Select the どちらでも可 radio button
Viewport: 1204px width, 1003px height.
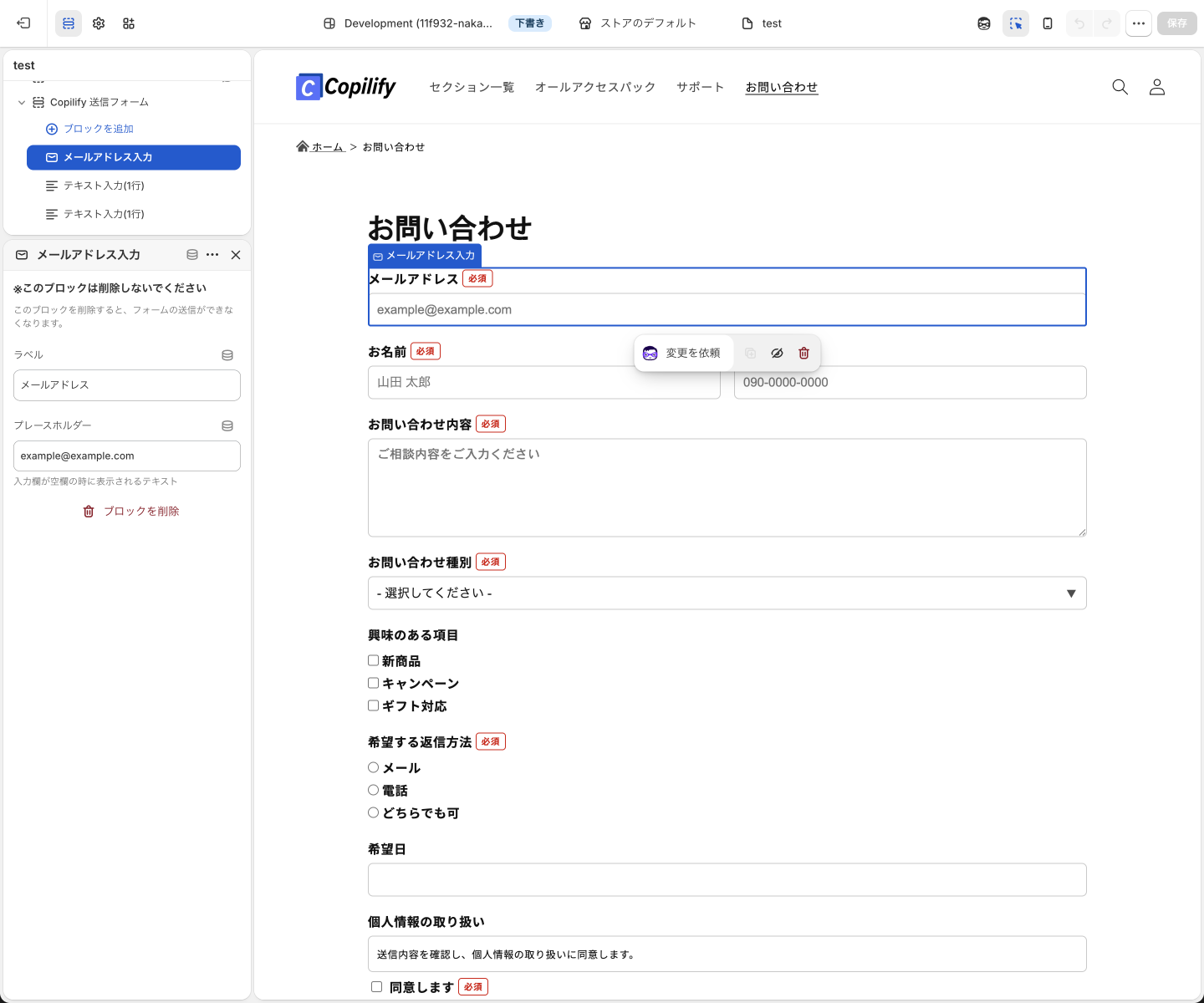(374, 812)
